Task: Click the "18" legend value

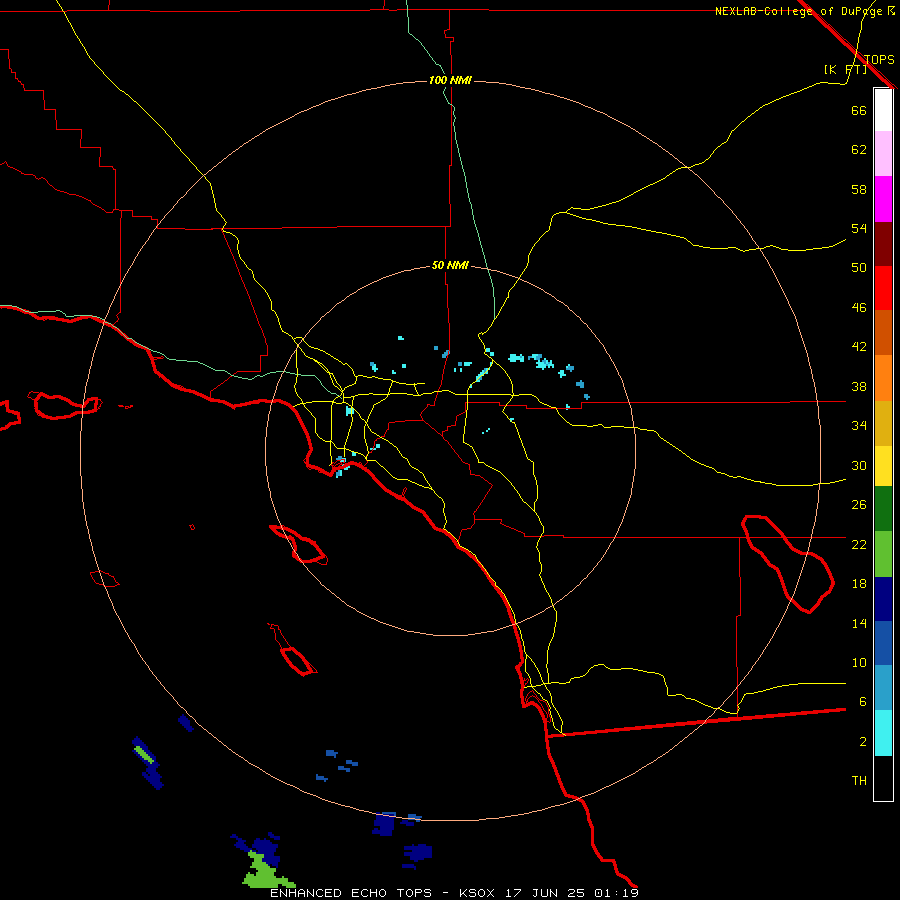Action: point(859,584)
